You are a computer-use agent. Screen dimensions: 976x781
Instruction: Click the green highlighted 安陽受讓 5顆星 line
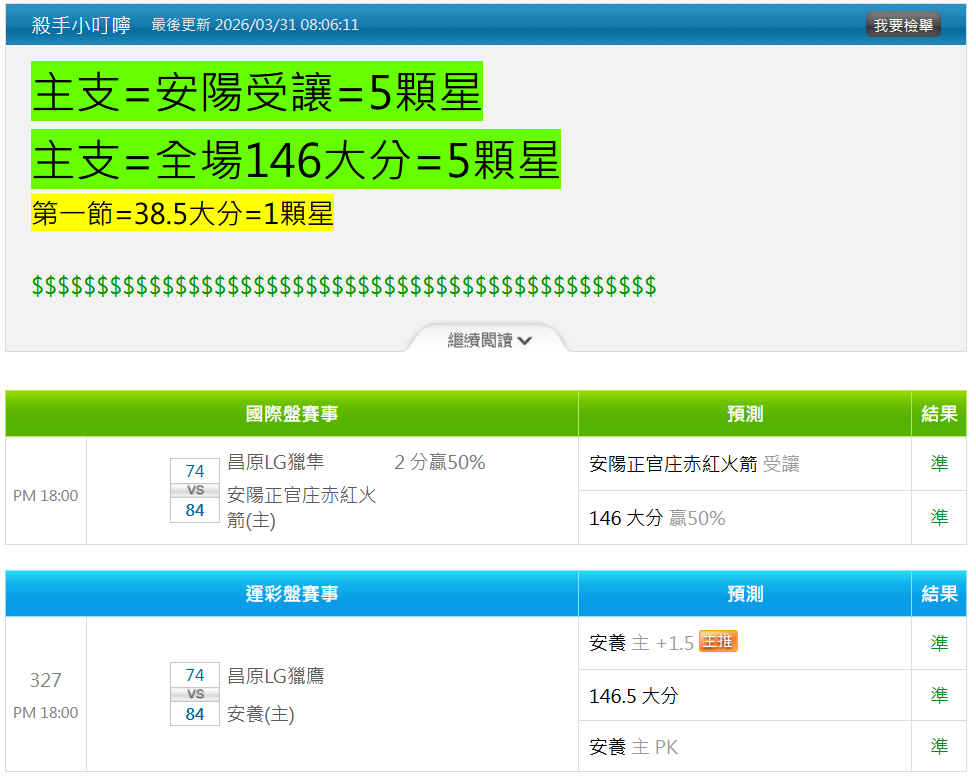257,92
